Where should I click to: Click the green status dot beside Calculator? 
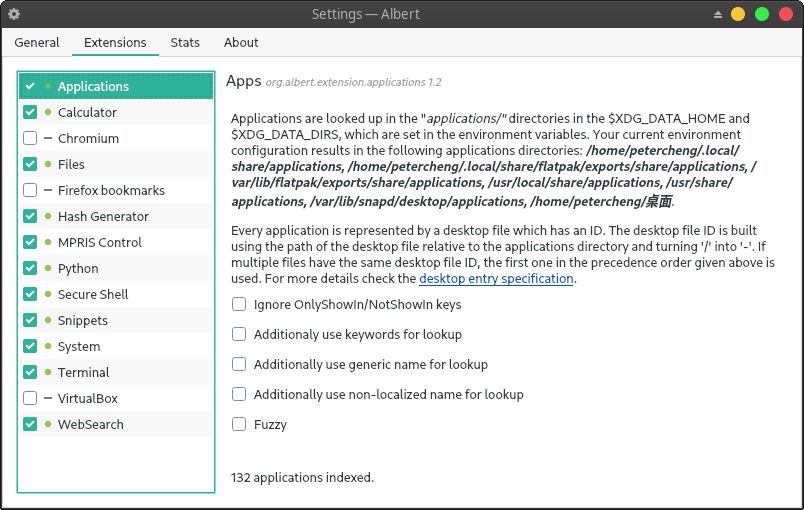point(48,112)
